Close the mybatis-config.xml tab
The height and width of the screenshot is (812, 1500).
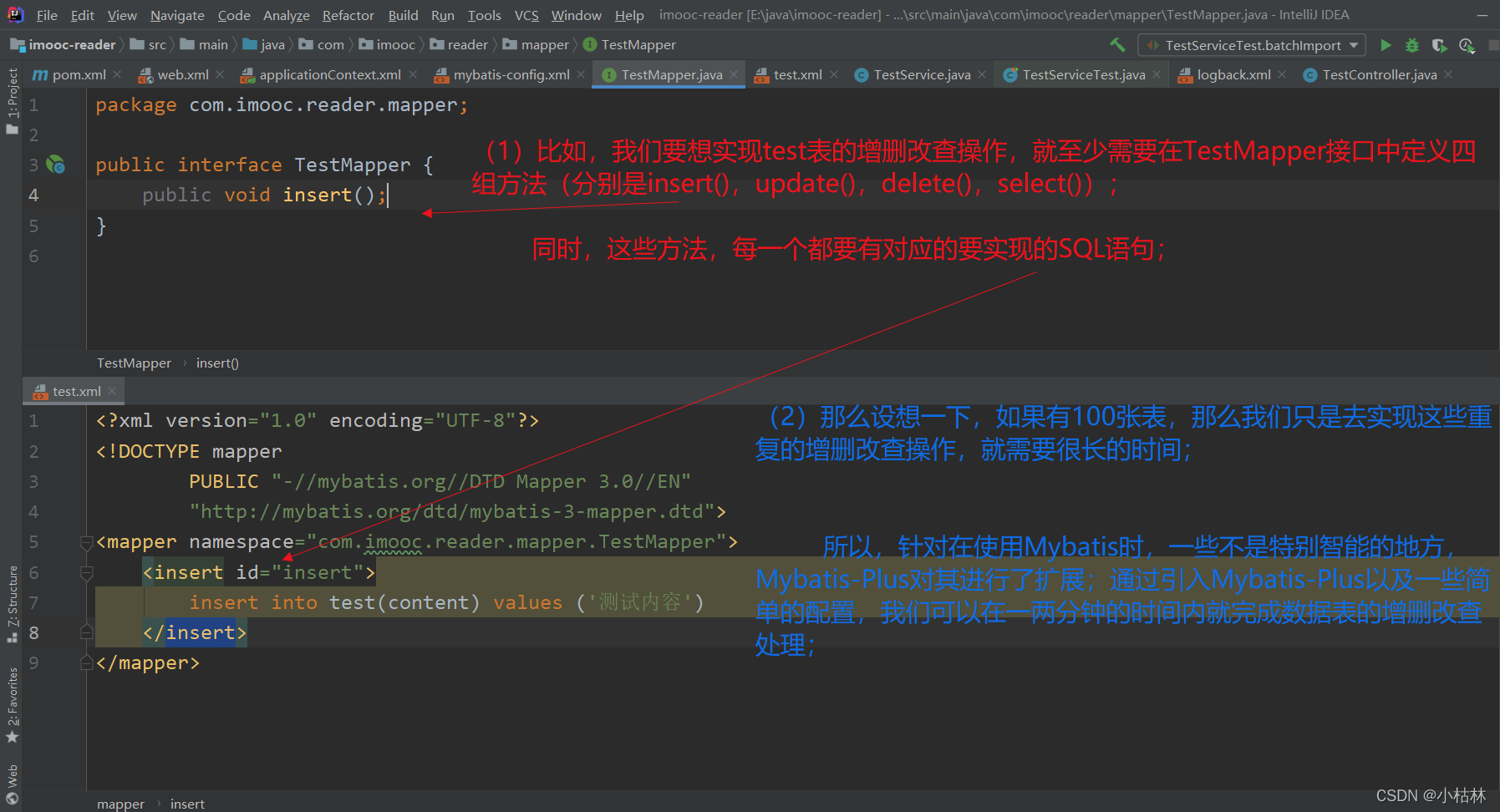581,74
